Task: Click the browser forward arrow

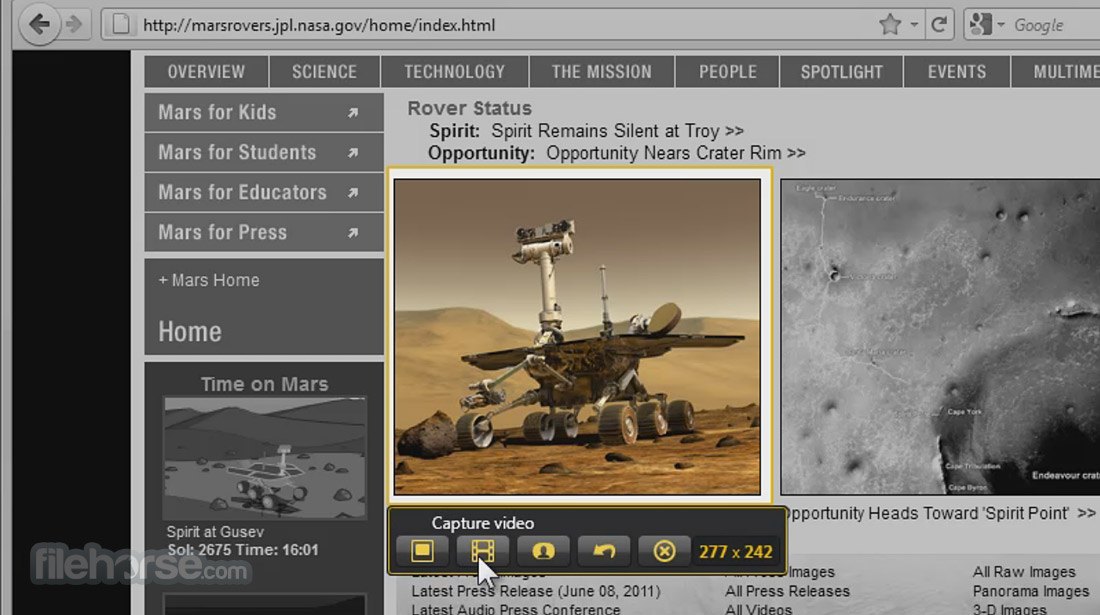Action: pos(74,25)
